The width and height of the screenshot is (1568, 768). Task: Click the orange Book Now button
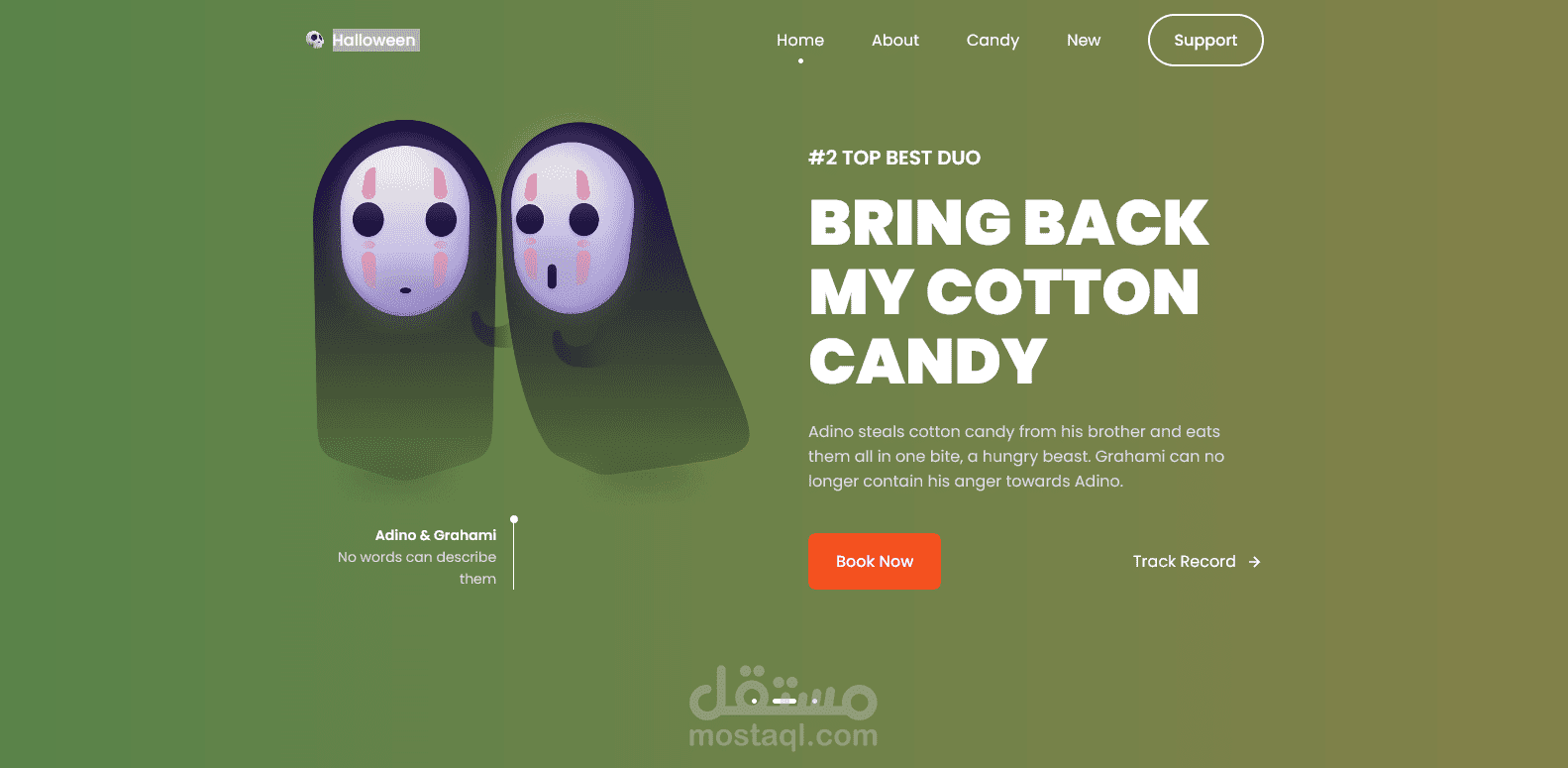point(875,562)
